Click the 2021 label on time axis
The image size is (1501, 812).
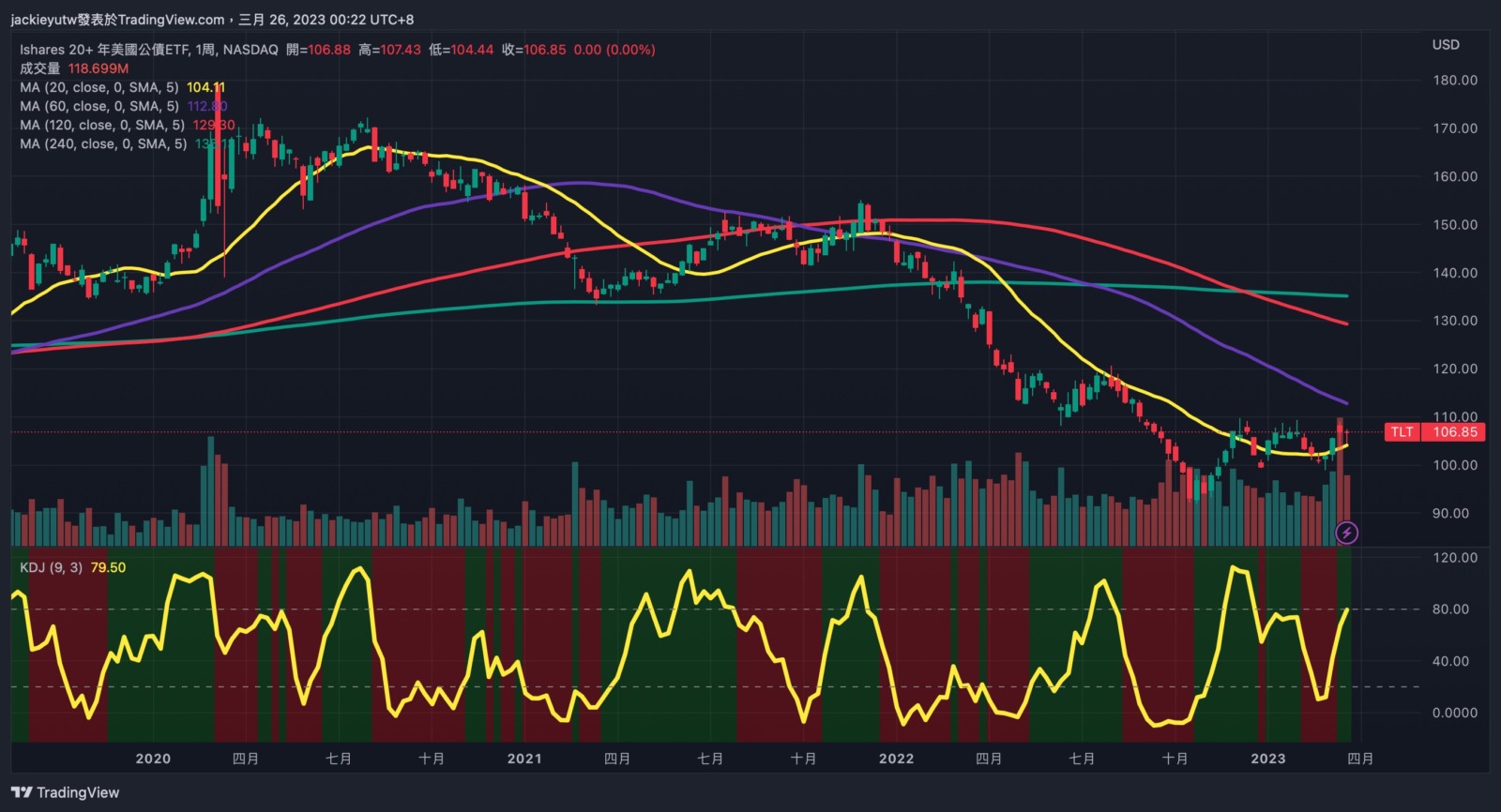click(524, 759)
